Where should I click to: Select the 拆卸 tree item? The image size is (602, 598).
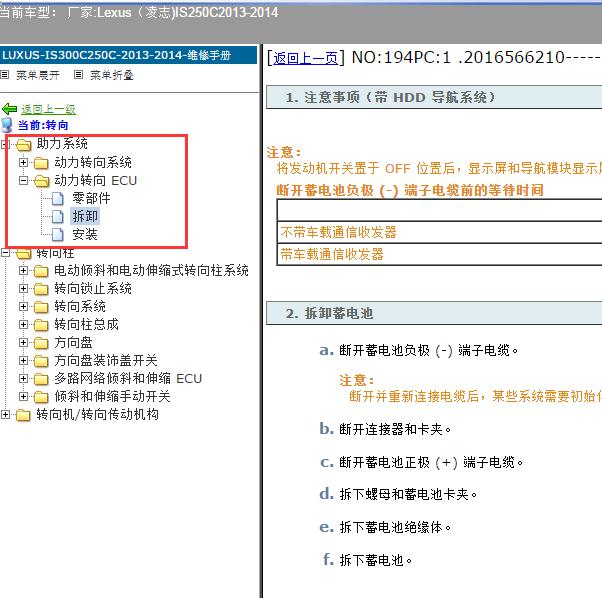[x=85, y=216]
